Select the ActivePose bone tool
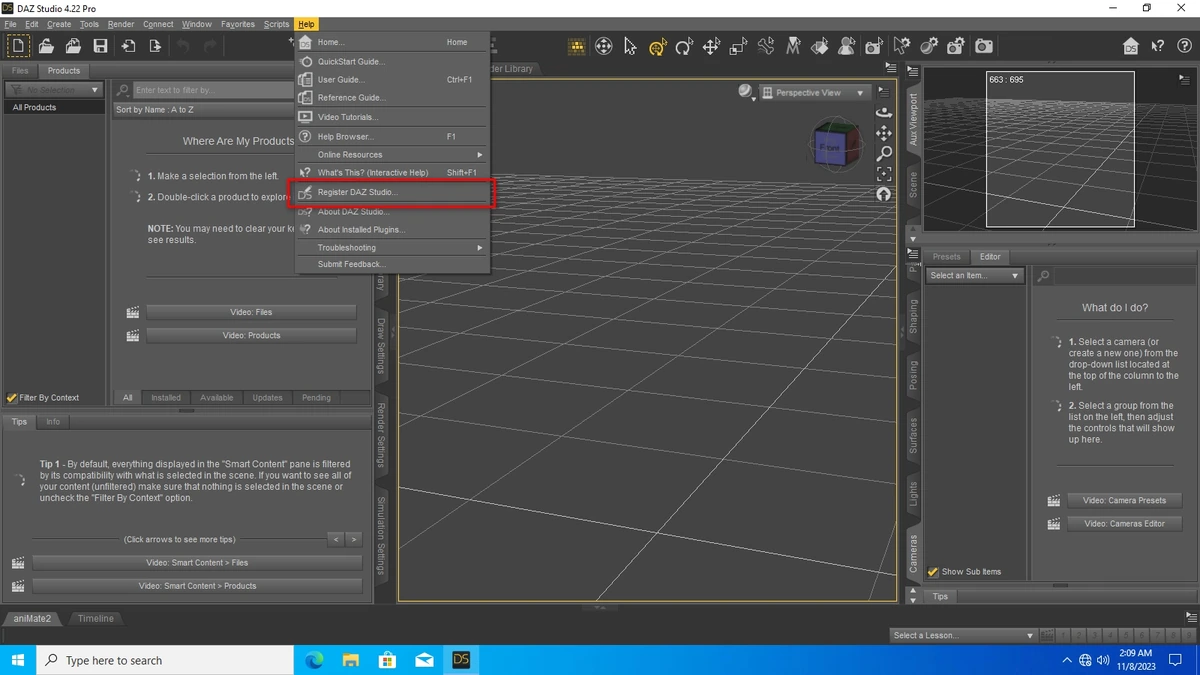Screen dimensions: 1200x675 point(766,46)
